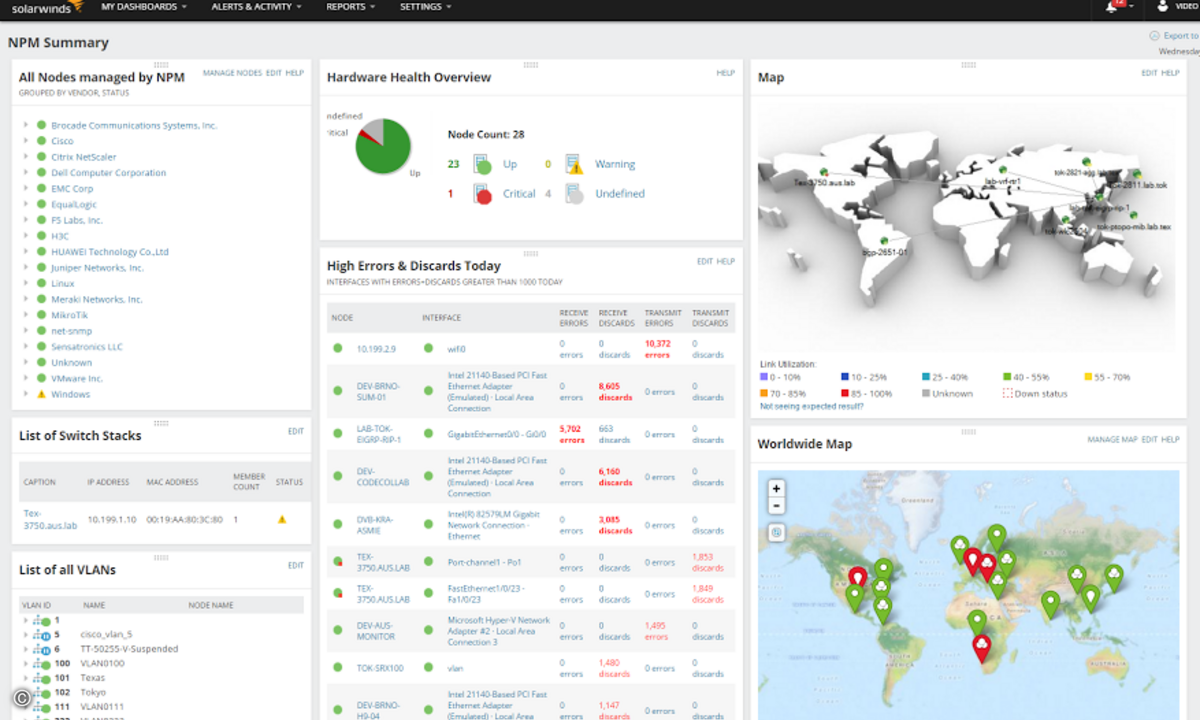1200x720 pixels.
Task: Click the SolarWinds logo
Action: (x=46, y=6)
